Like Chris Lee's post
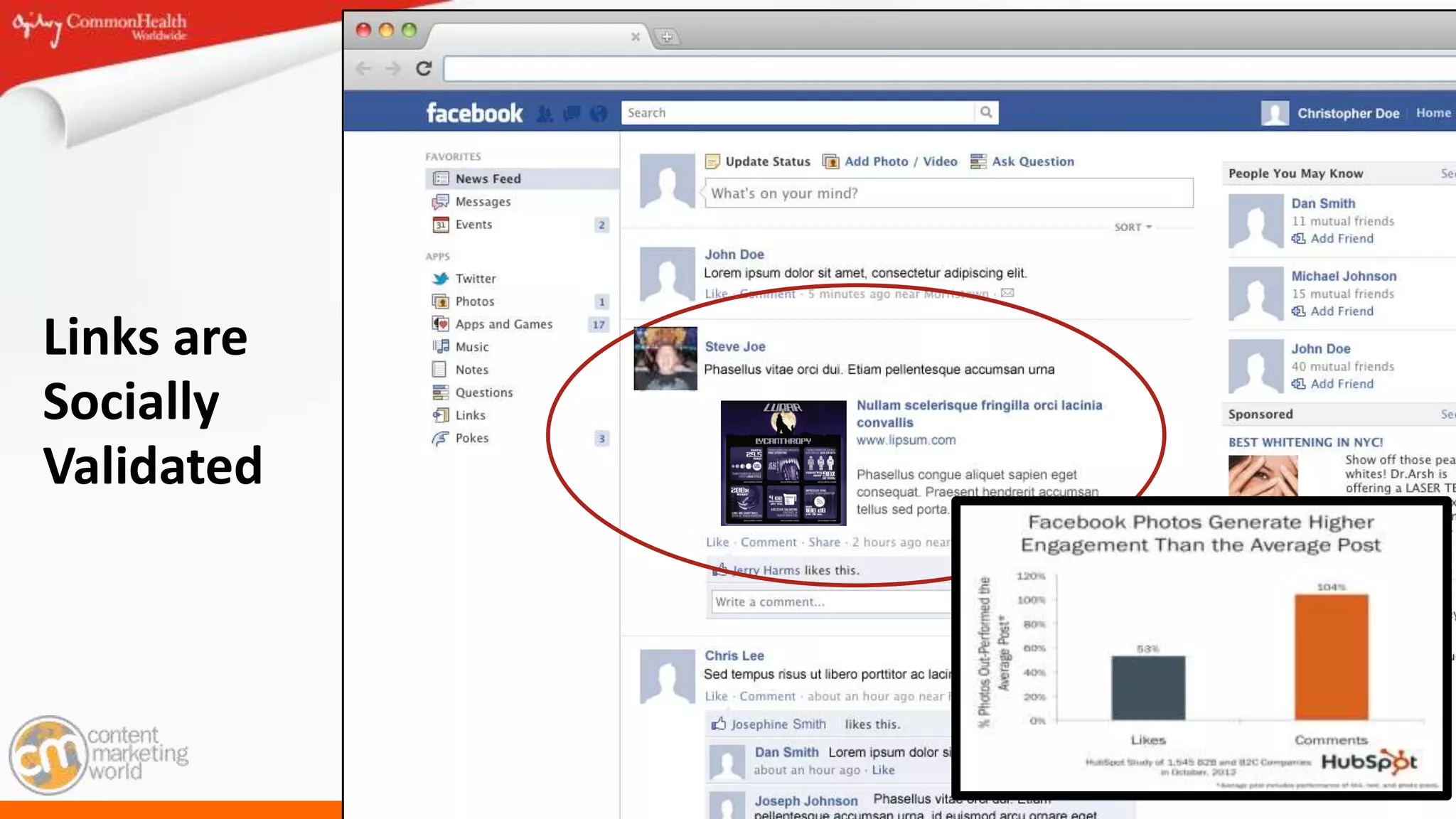The image size is (1456, 819). pos(717,697)
